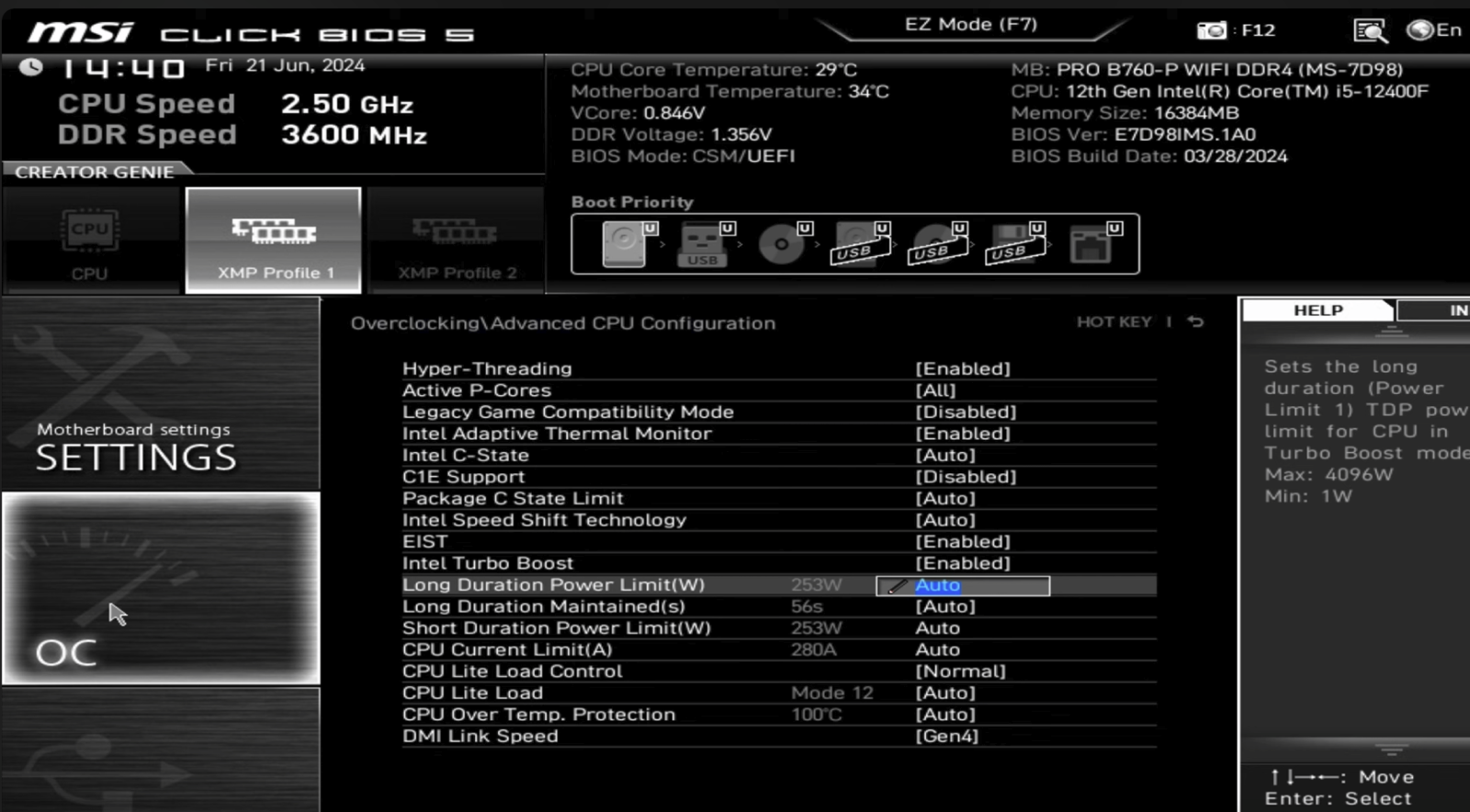Click the CPU model i5-12400F line
Viewport: 1470px width, 812px height.
(x=1220, y=92)
